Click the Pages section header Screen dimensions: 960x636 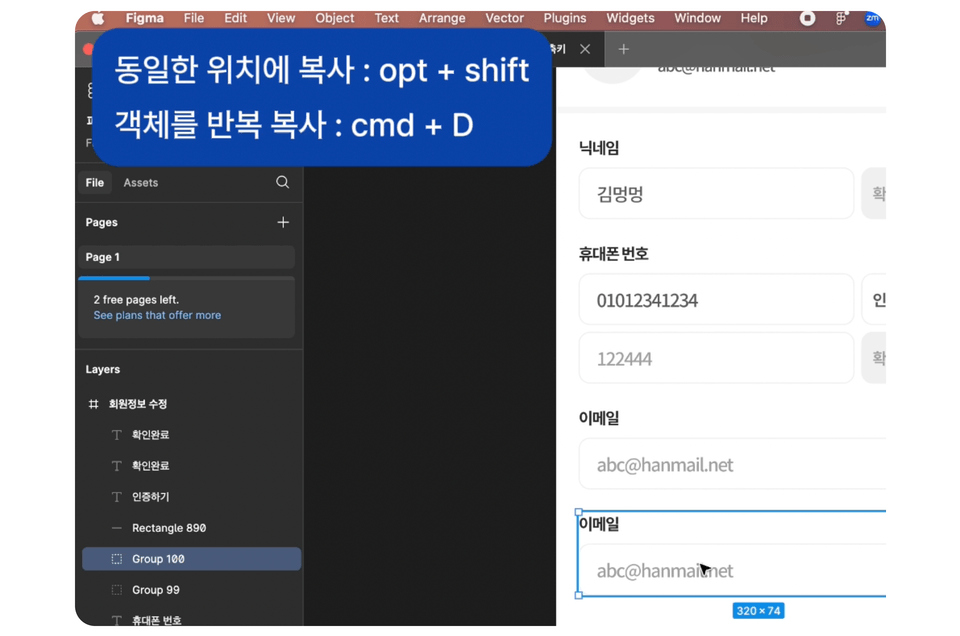[x=102, y=222]
